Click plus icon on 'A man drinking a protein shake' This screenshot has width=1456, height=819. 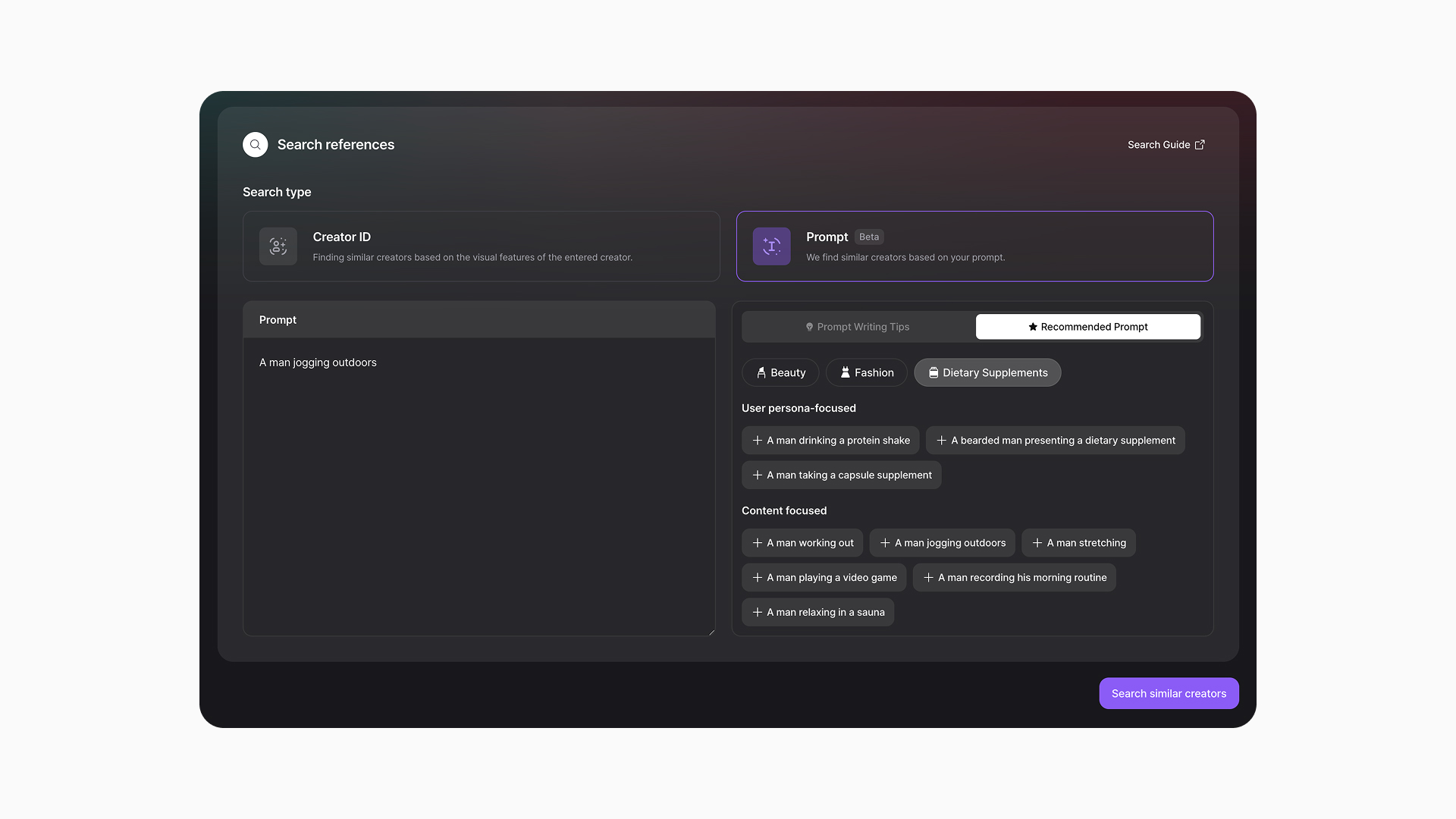(x=757, y=441)
